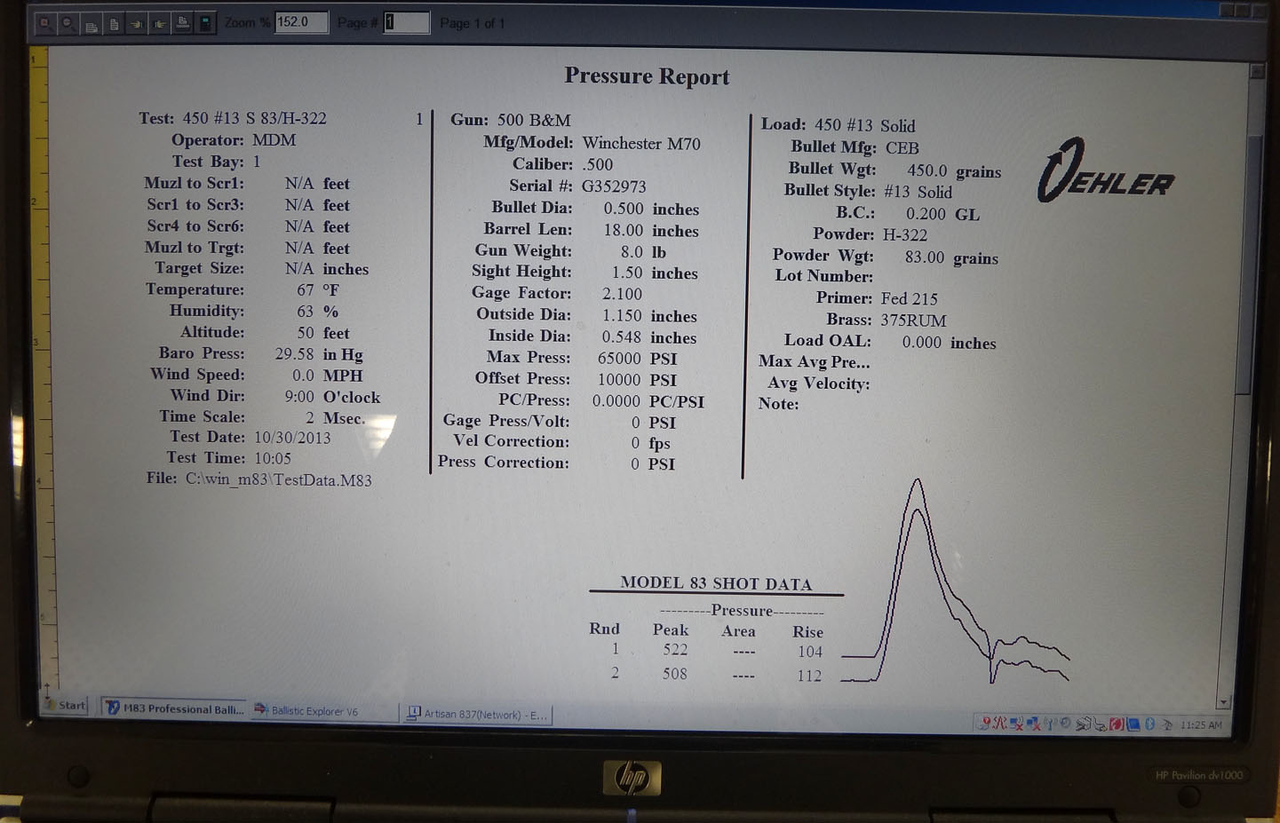
Task: Go to previous page with left-pointing hand icon
Action: pos(136,23)
